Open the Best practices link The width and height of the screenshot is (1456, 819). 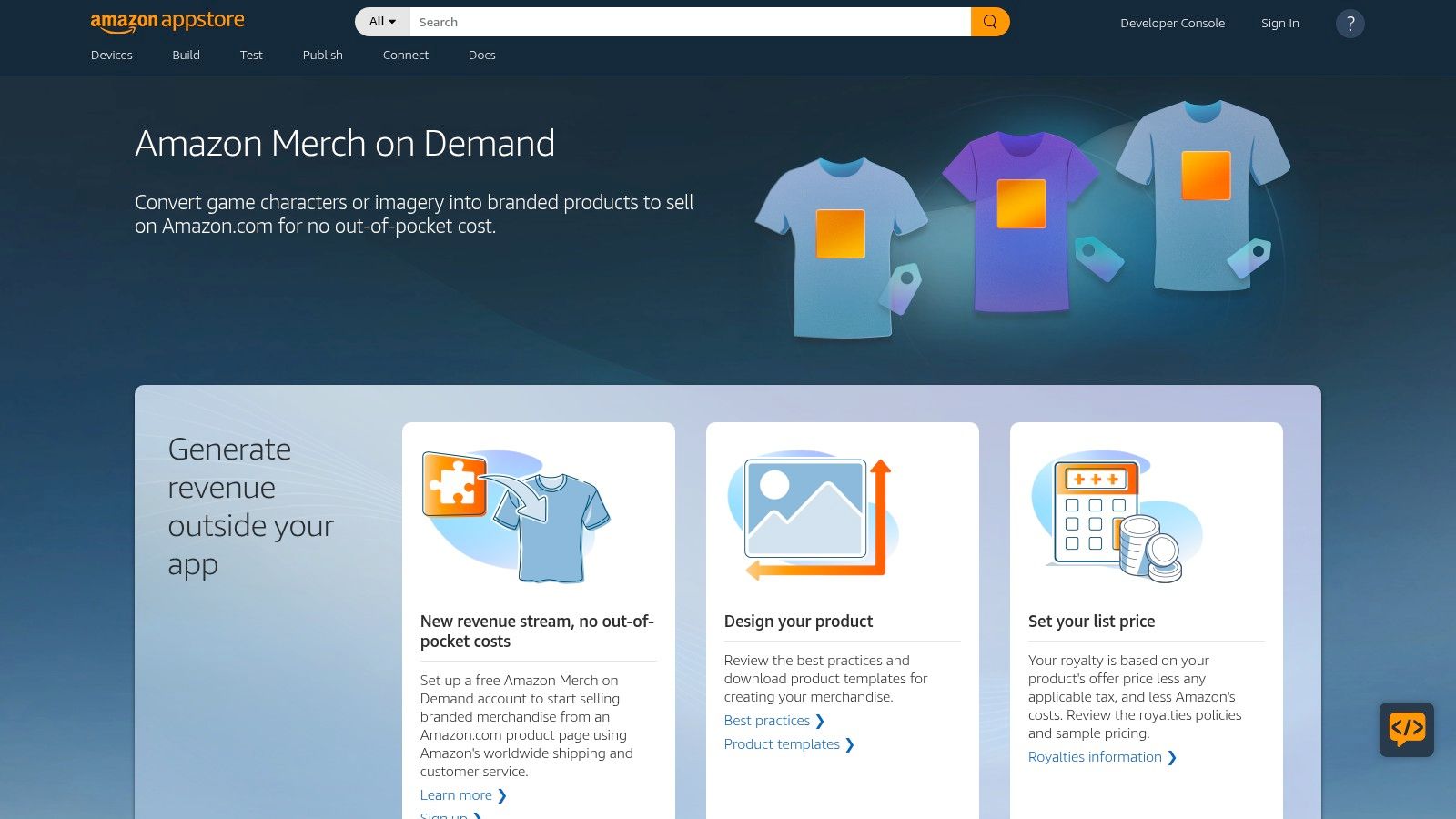(774, 721)
